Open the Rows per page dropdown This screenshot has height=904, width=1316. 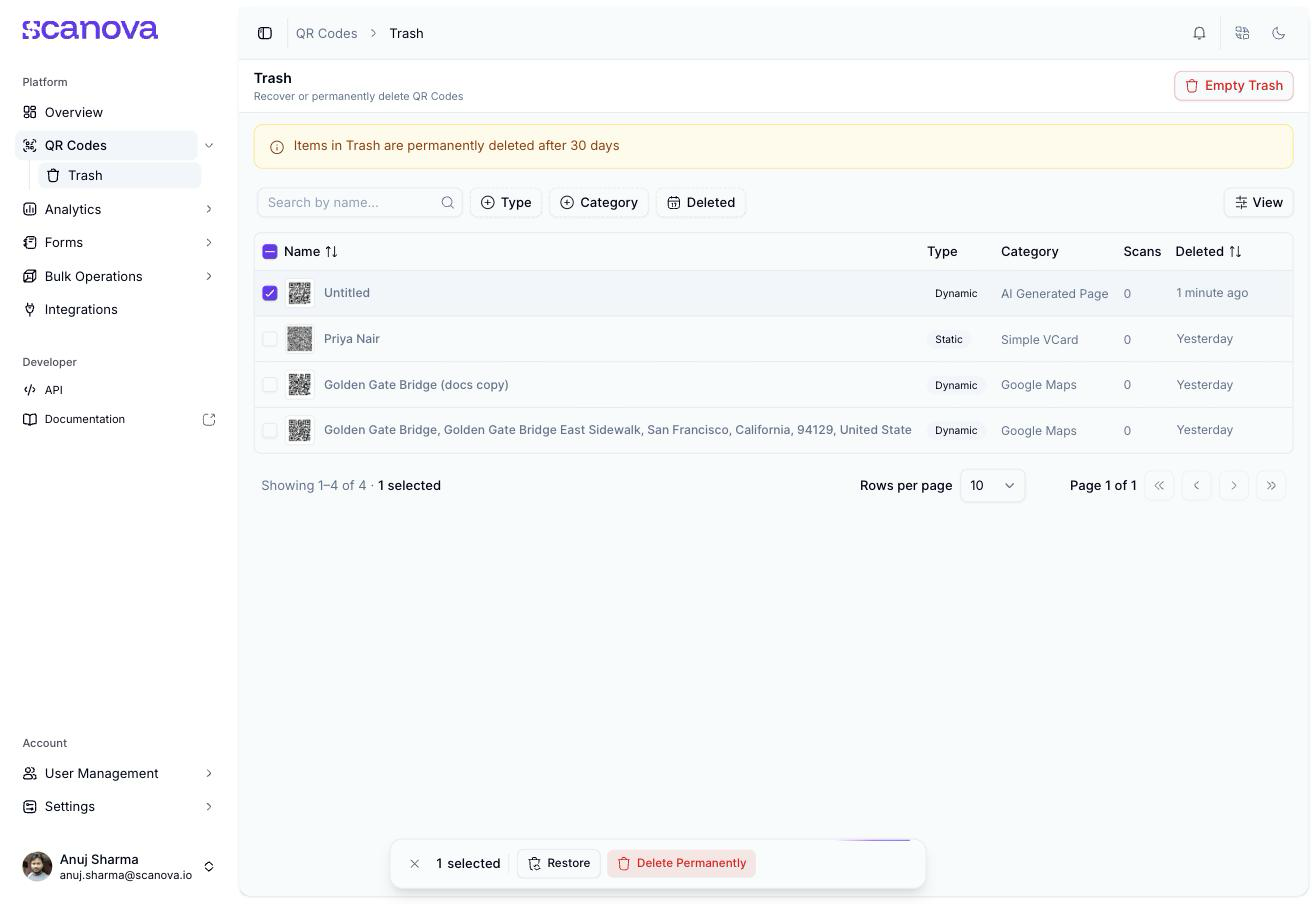click(992, 485)
